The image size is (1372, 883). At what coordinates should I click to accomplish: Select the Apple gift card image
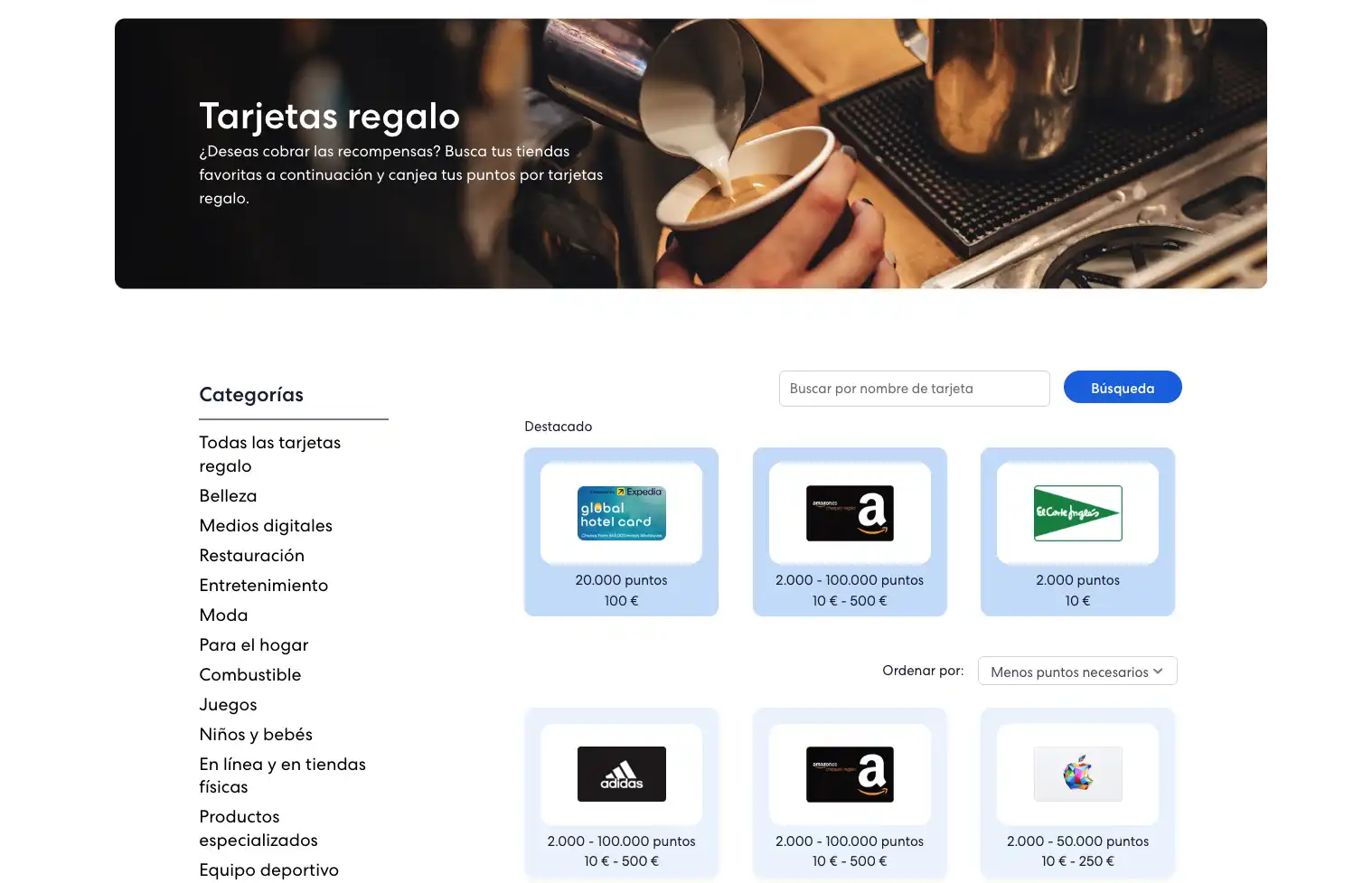pyautogui.click(x=1077, y=774)
